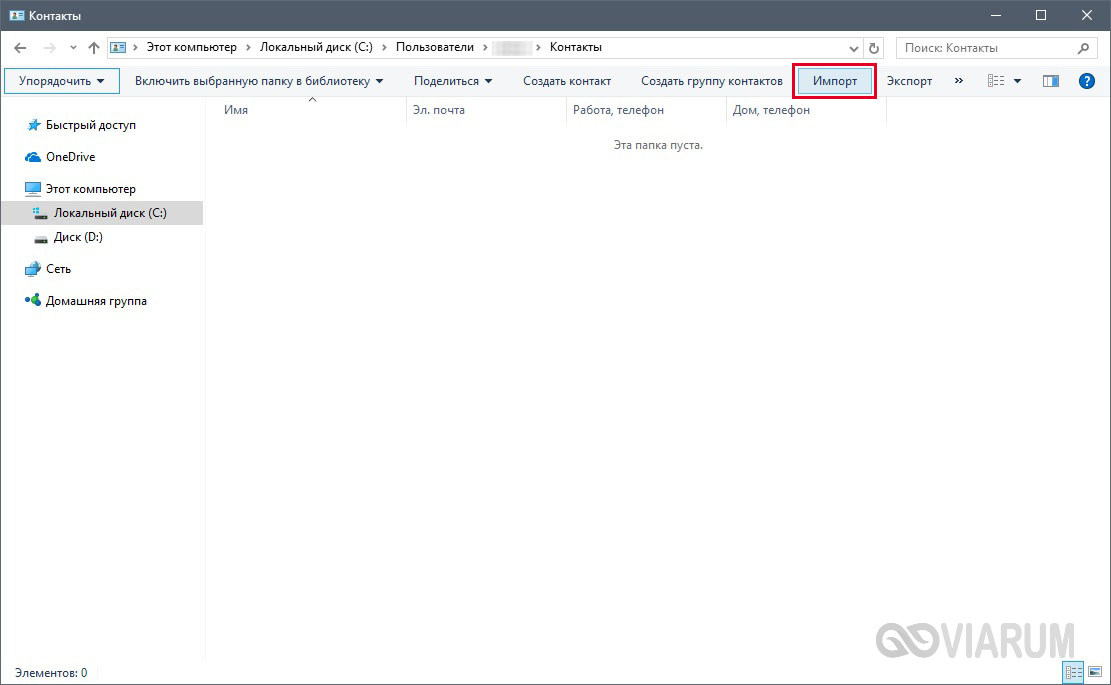Switch to details view in status bar
The height and width of the screenshot is (685, 1111).
(x=1074, y=672)
